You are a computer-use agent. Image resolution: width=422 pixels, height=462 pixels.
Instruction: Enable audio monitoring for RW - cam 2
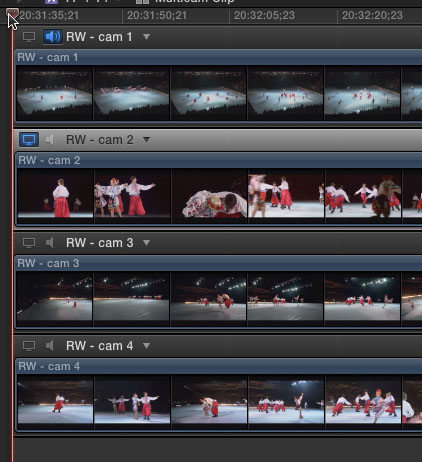50,140
